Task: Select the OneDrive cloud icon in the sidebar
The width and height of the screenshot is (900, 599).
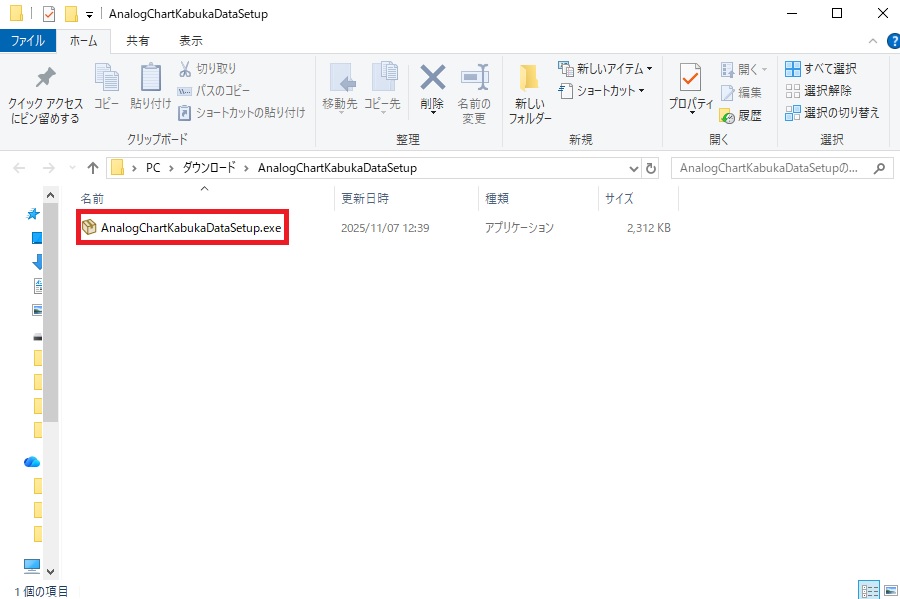Action: 31,461
